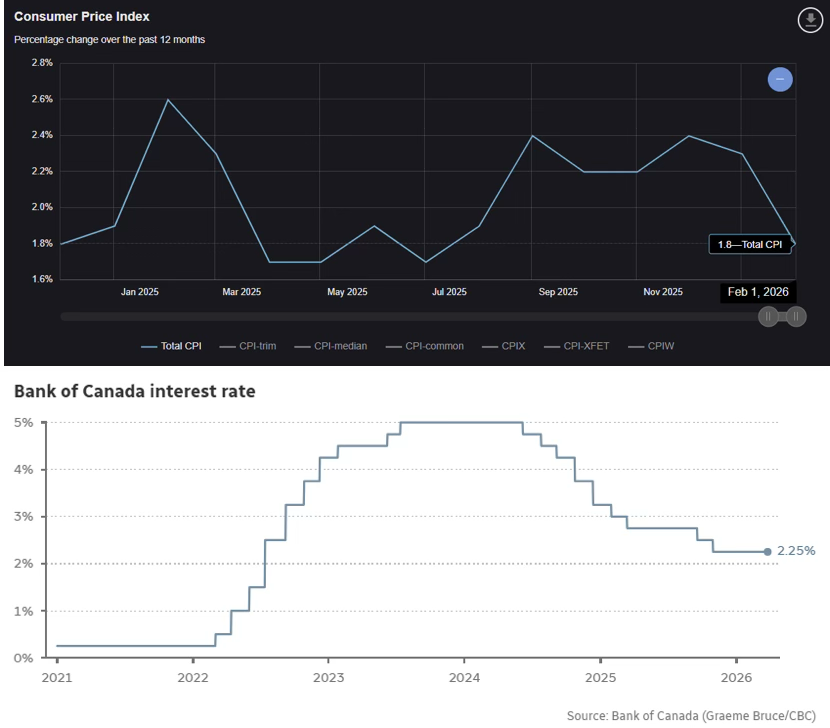830x728 pixels.
Task: Click the Source: Bank of Canada credit text
Action: [691, 716]
